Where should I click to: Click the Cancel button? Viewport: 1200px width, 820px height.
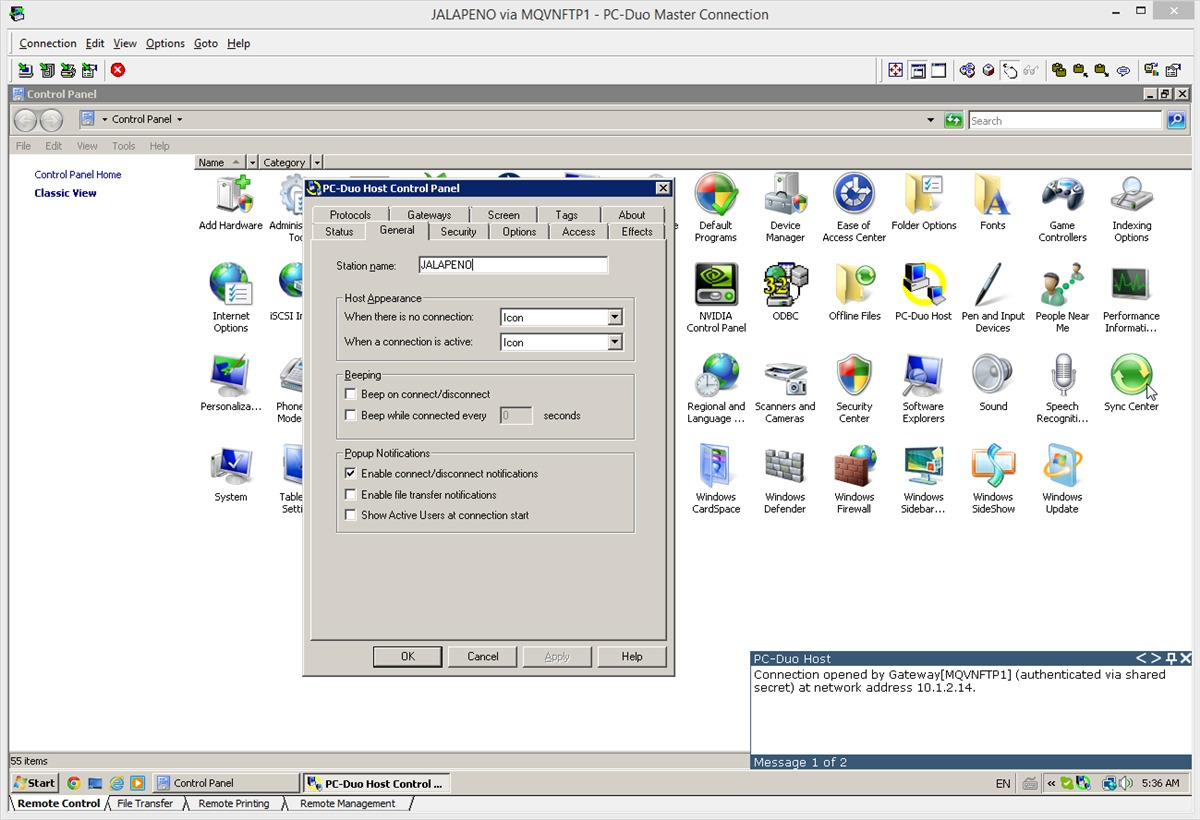(x=482, y=656)
